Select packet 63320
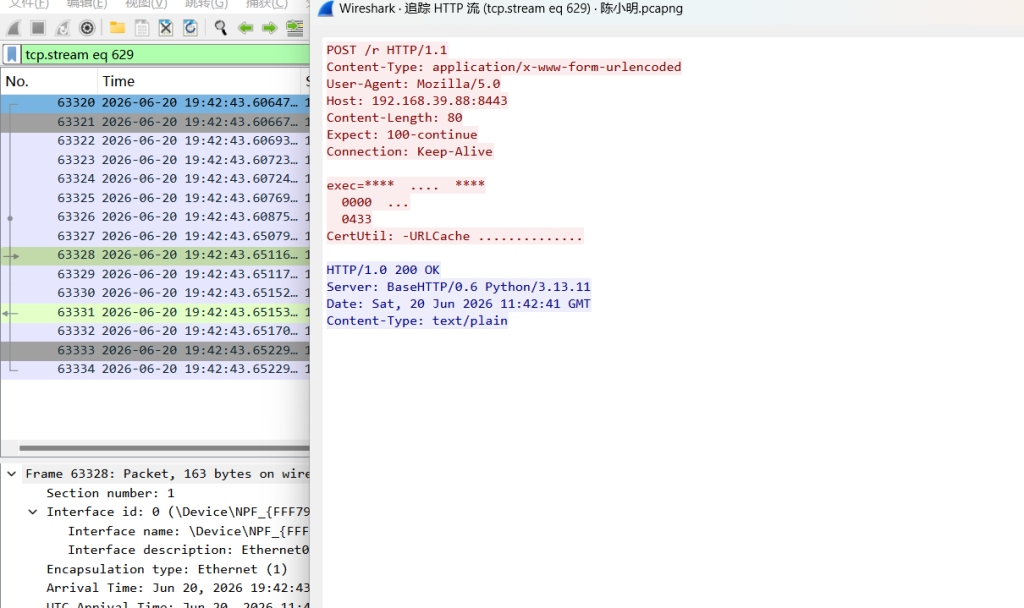 point(155,103)
